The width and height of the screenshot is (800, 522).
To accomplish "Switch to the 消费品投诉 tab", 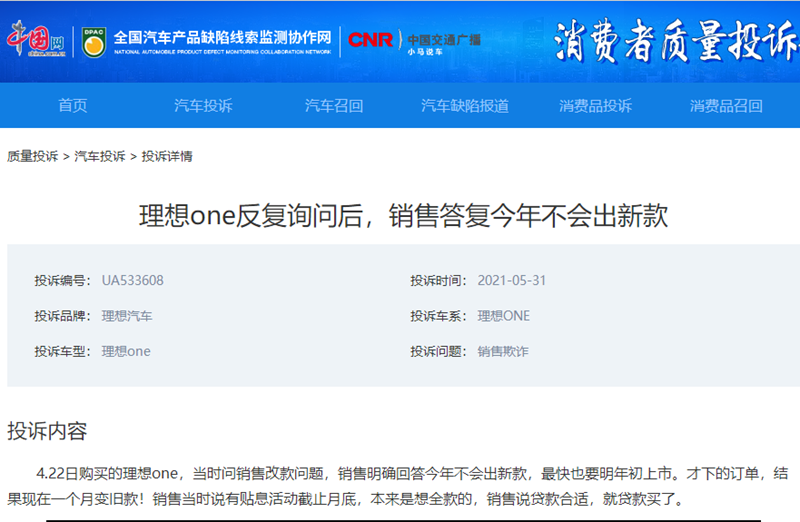I will click(x=595, y=106).
